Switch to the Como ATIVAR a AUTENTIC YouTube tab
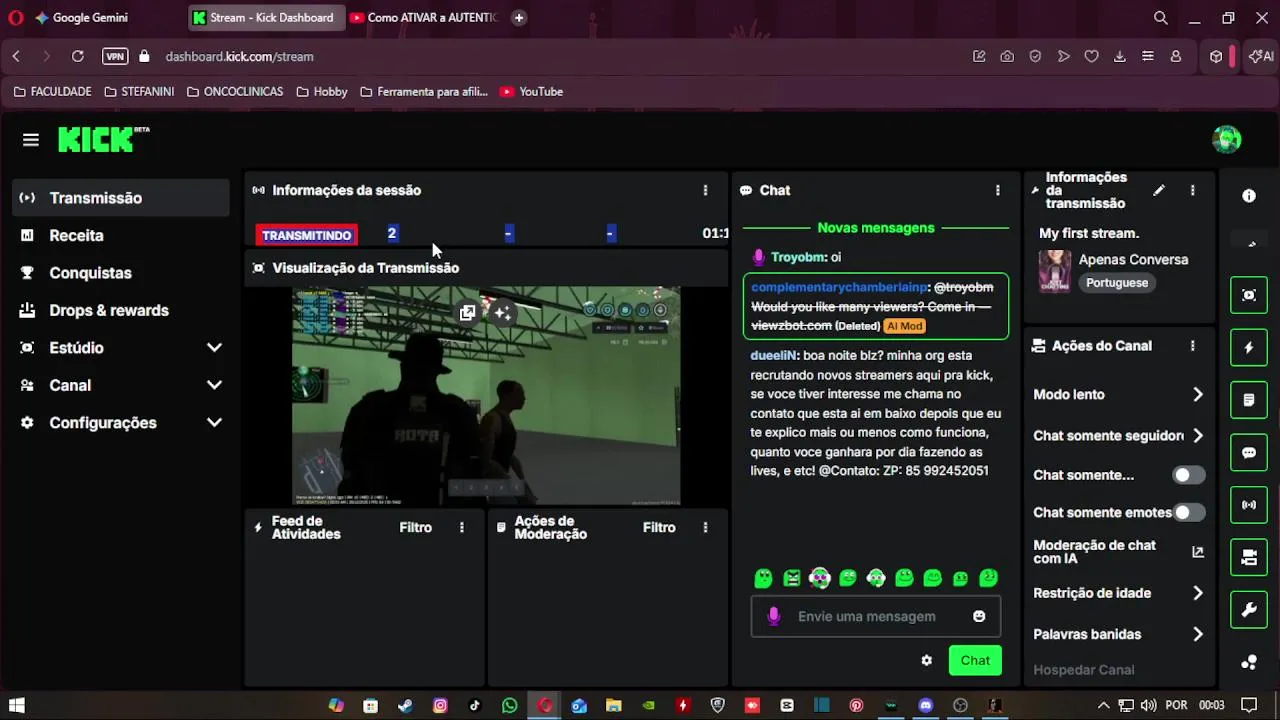This screenshot has height=720, width=1280. pos(424,18)
